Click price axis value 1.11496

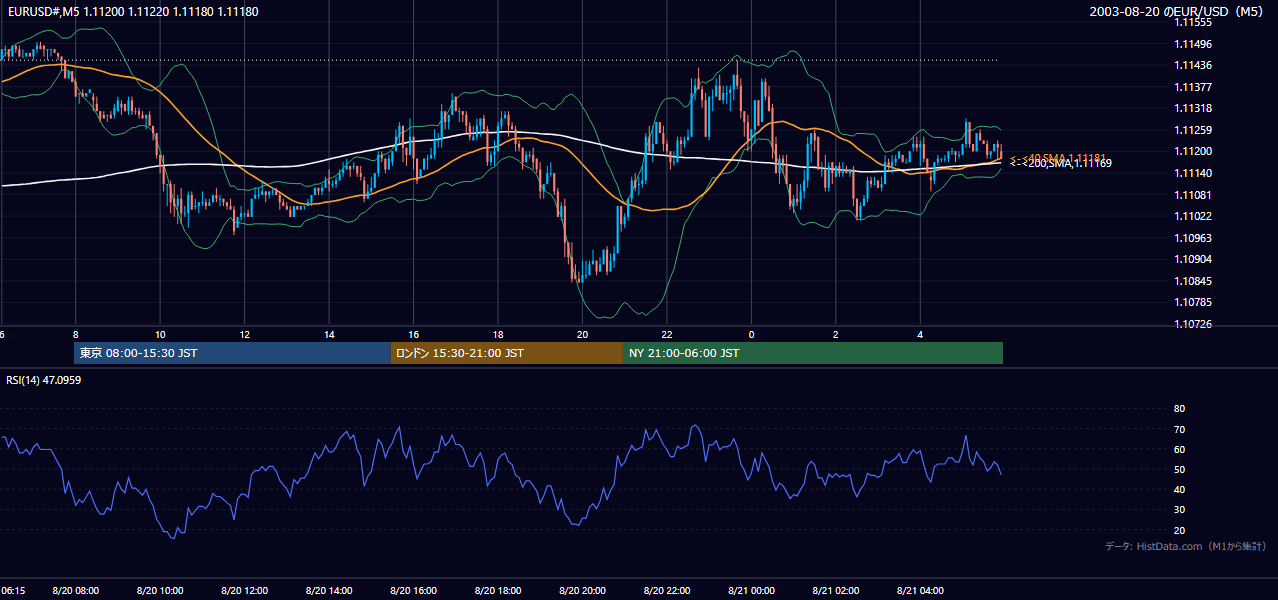1193,44
